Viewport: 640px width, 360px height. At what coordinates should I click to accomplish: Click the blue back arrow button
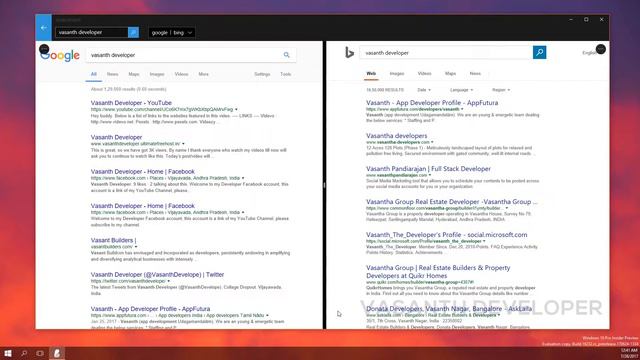pos(43,28)
